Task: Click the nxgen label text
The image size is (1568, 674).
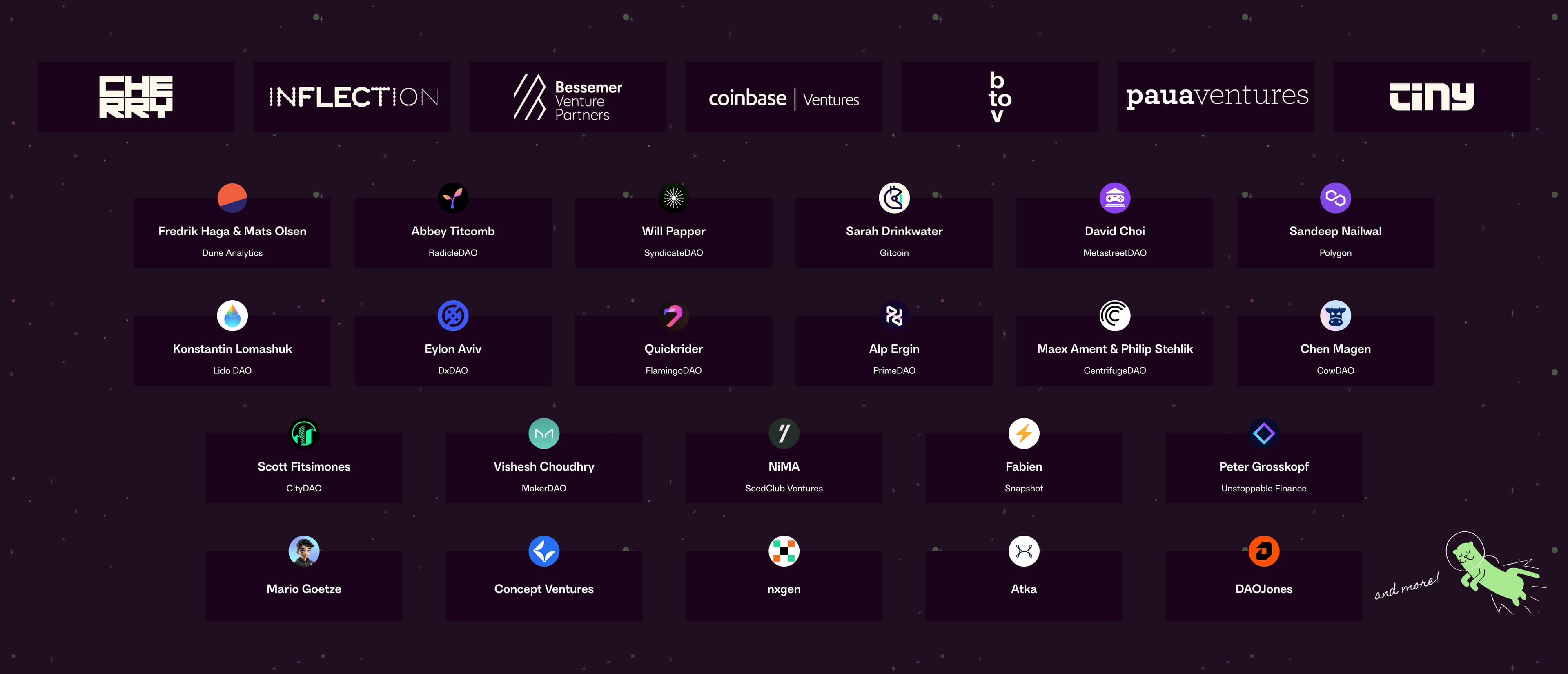Action: (784, 589)
